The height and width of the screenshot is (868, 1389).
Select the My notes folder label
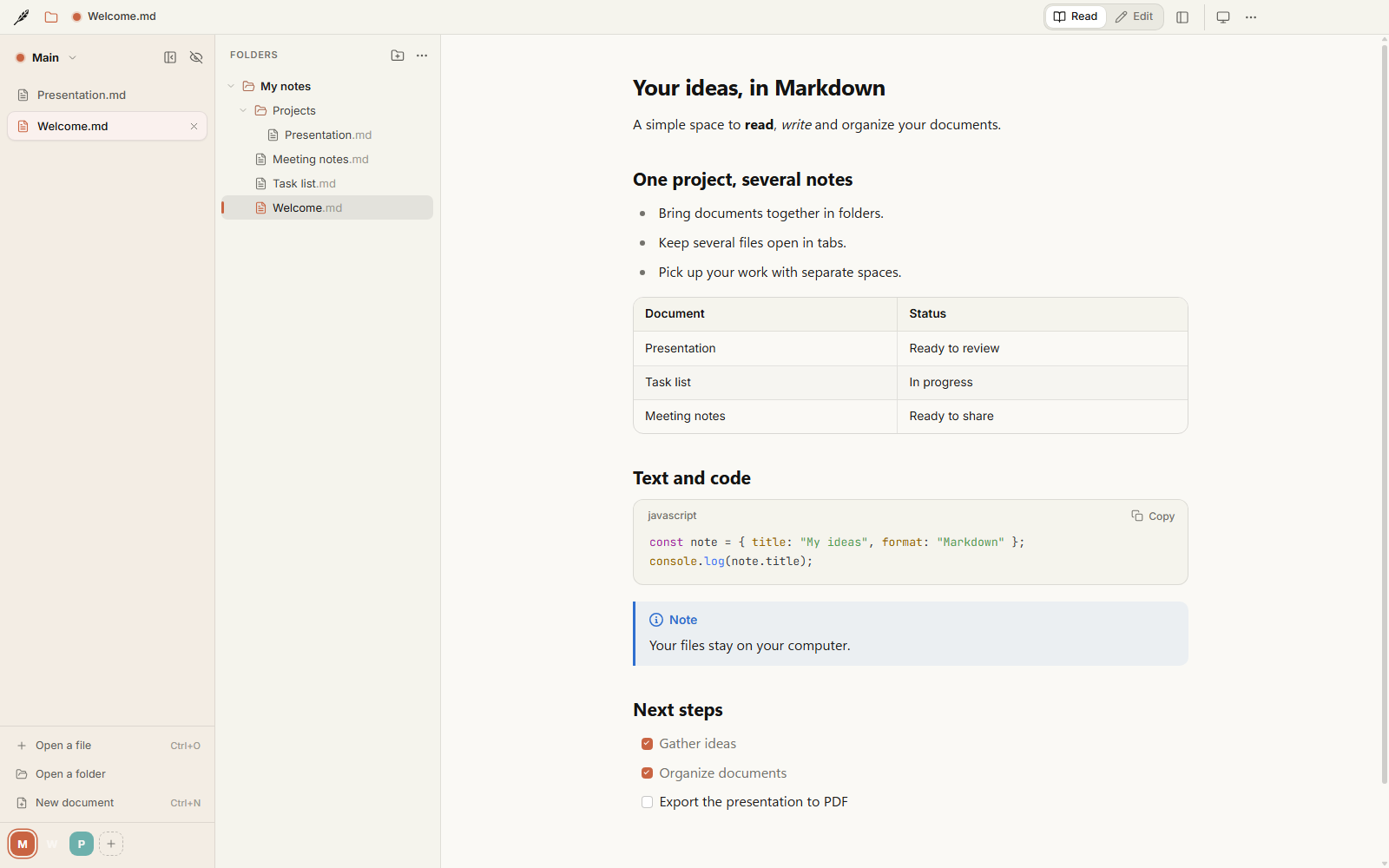tap(286, 86)
